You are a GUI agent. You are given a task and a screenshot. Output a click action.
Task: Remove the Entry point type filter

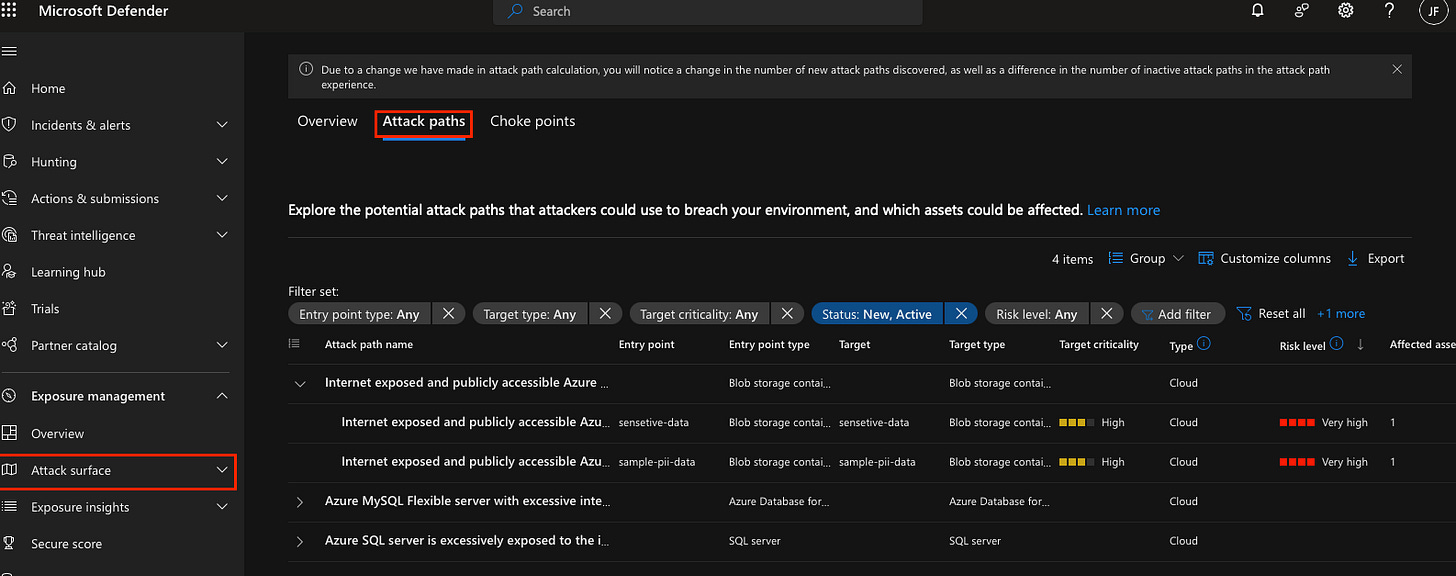[x=448, y=314]
